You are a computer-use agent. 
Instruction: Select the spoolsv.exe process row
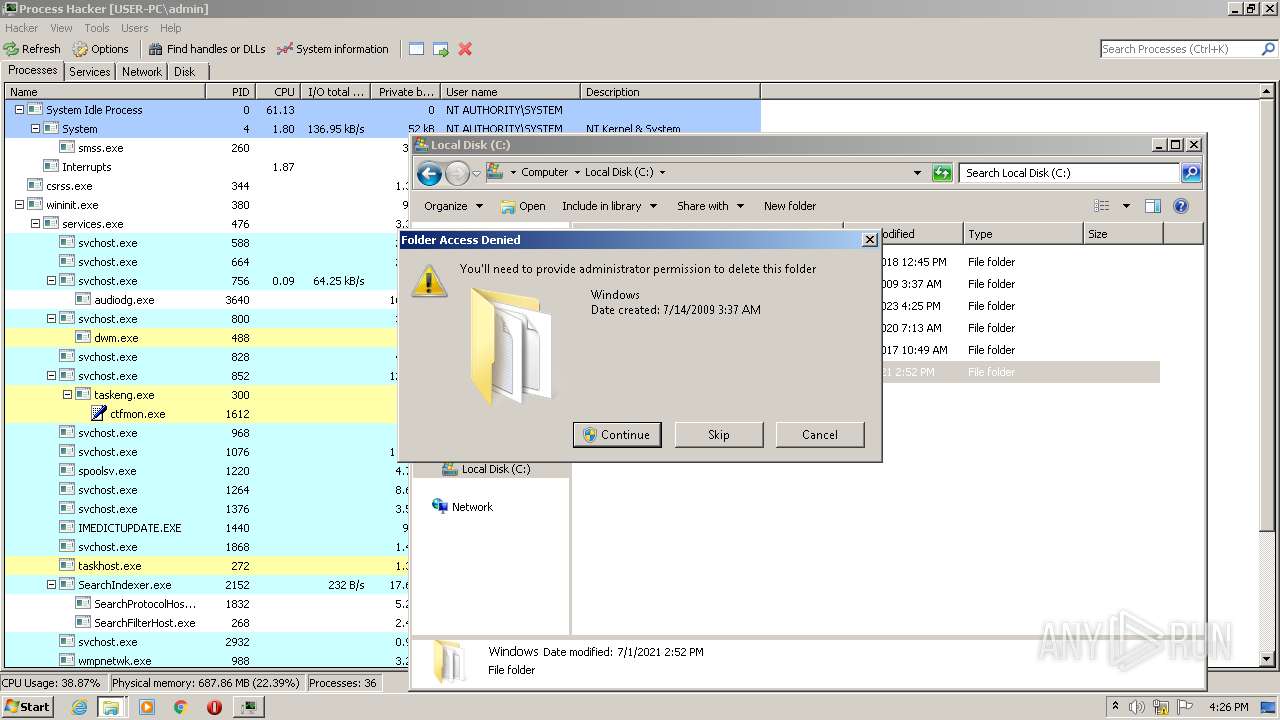[x=206, y=471]
